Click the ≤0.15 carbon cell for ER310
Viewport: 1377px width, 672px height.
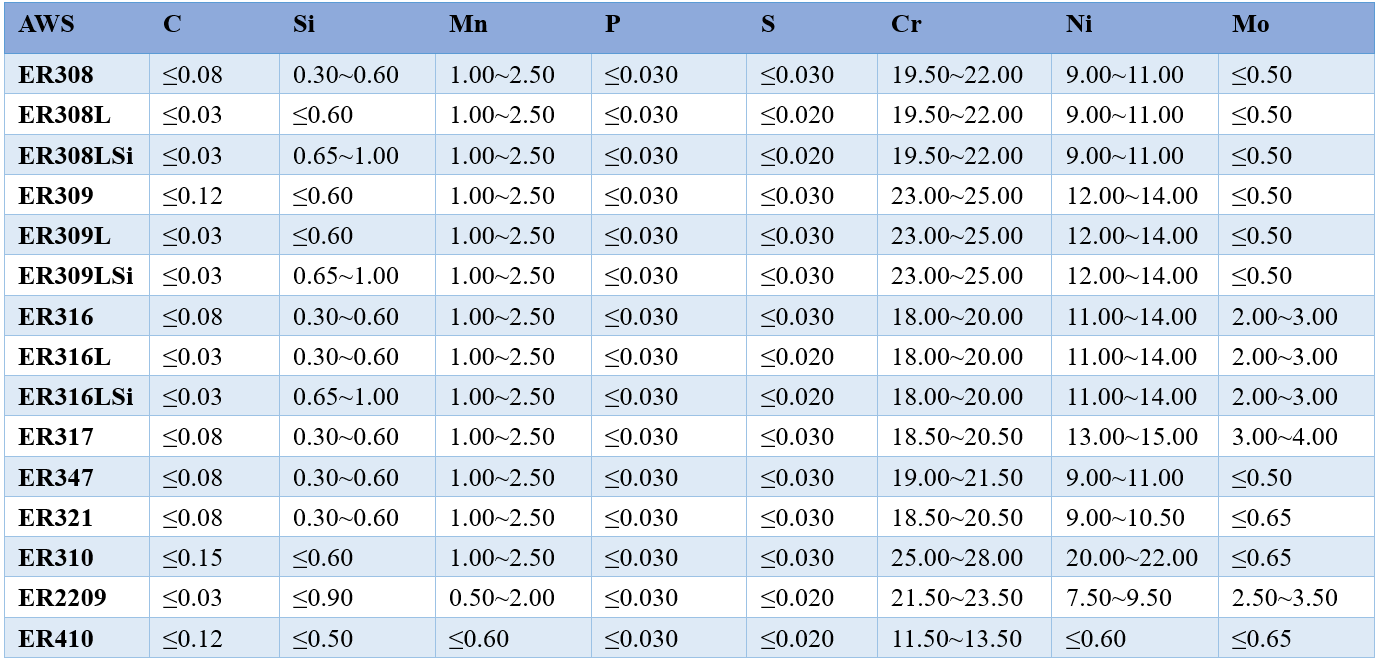193,558
